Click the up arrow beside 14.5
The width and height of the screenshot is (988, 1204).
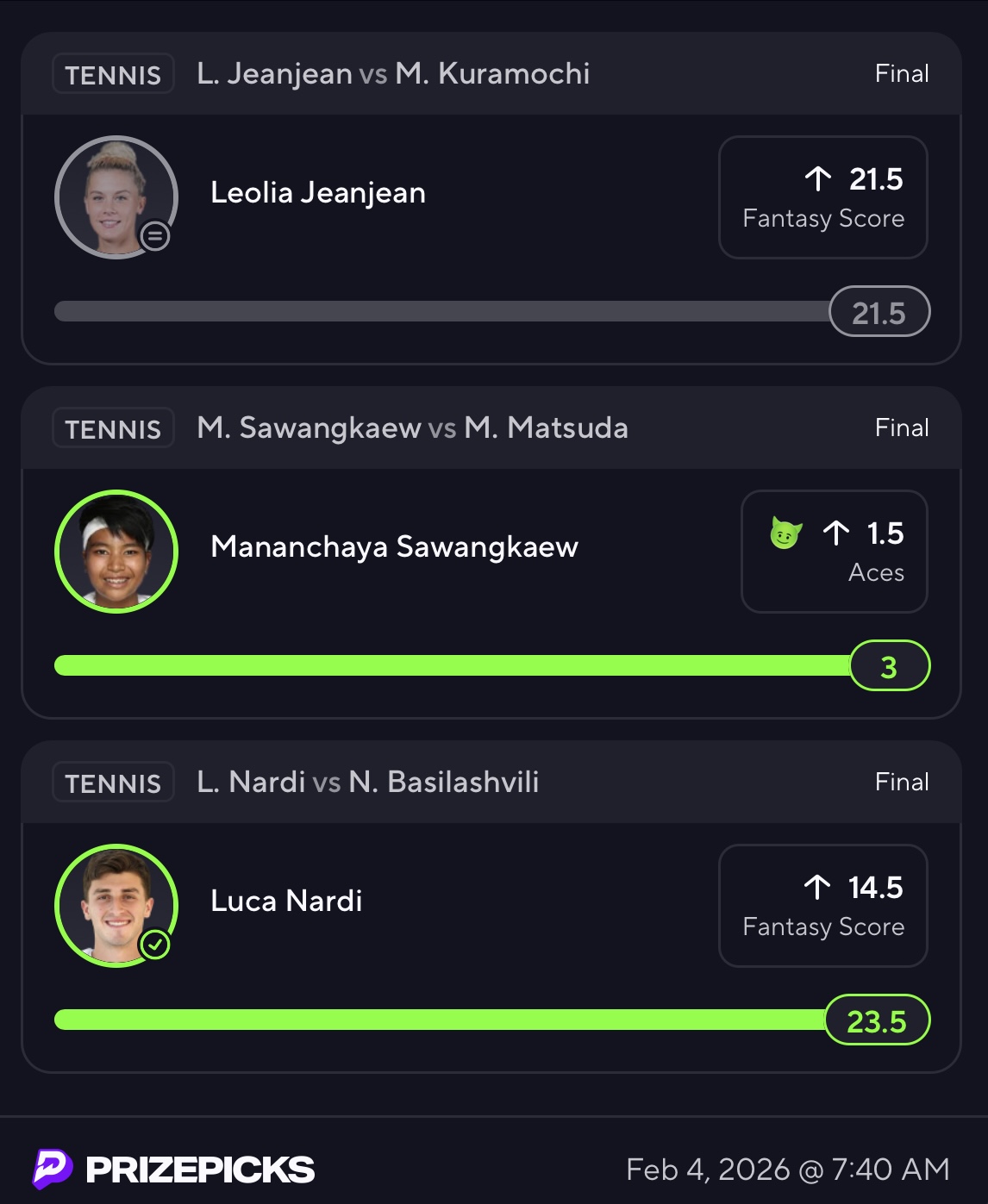[x=817, y=888]
